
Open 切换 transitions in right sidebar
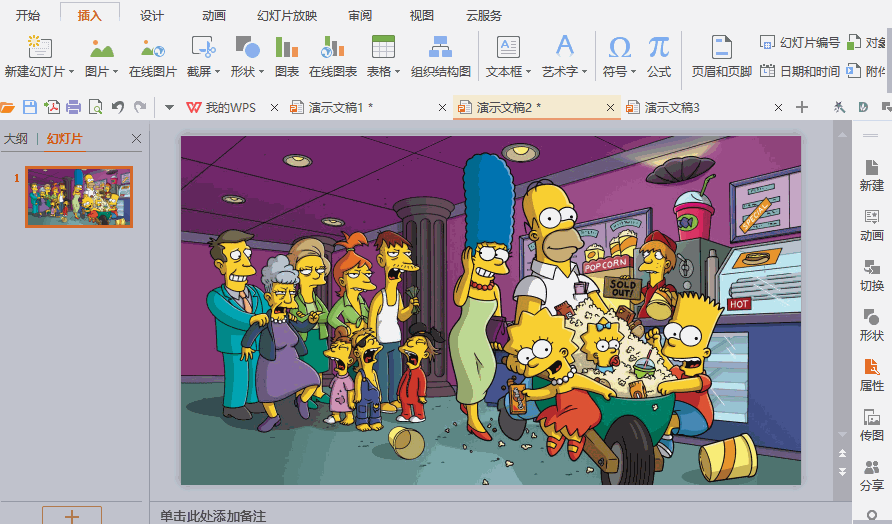tap(871, 276)
